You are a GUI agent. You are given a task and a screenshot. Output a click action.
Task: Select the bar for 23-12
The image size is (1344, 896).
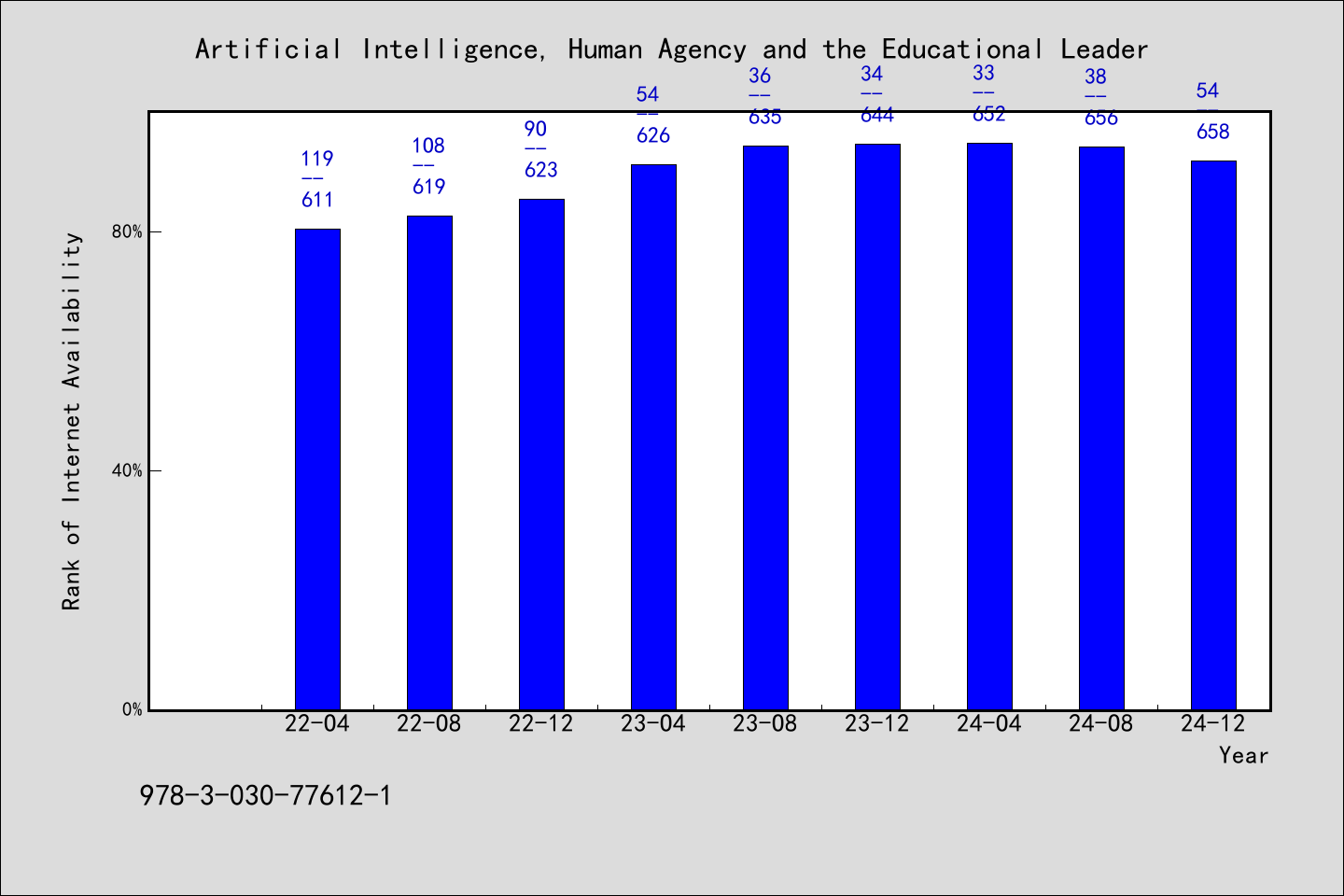[877, 427]
